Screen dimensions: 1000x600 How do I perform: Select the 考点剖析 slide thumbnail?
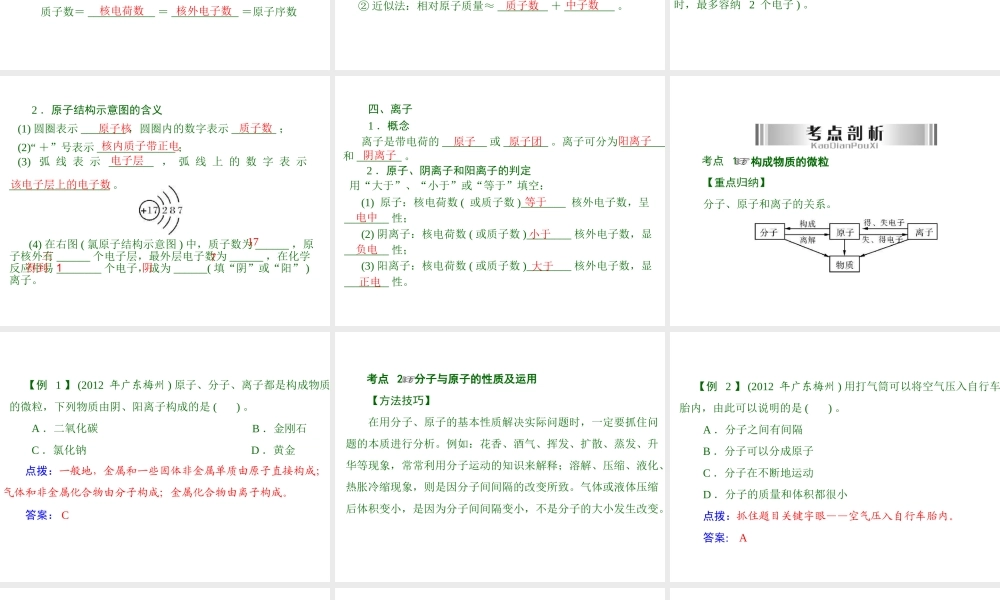click(835, 201)
